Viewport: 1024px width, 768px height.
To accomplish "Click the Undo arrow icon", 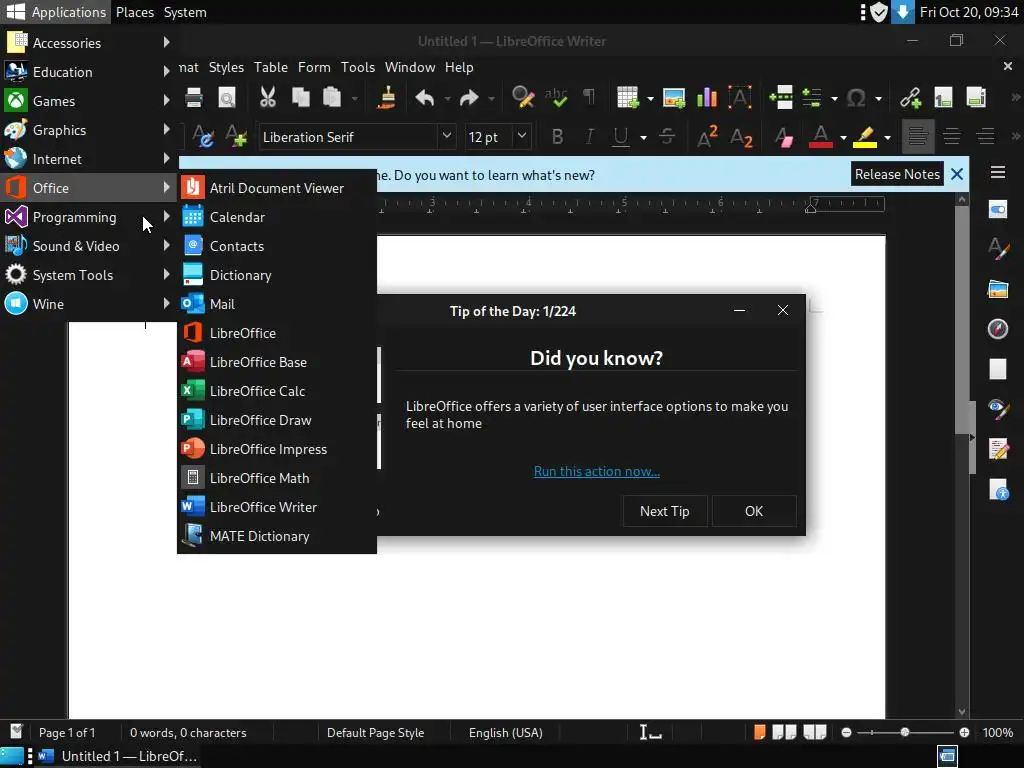I will (x=424, y=98).
